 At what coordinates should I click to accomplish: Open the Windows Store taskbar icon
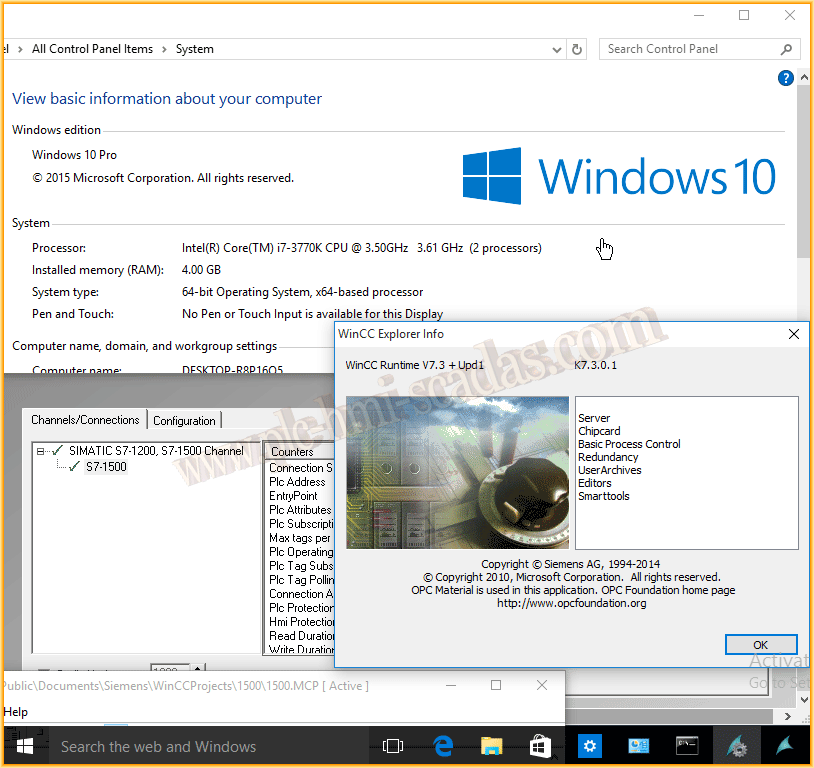(x=540, y=746)
